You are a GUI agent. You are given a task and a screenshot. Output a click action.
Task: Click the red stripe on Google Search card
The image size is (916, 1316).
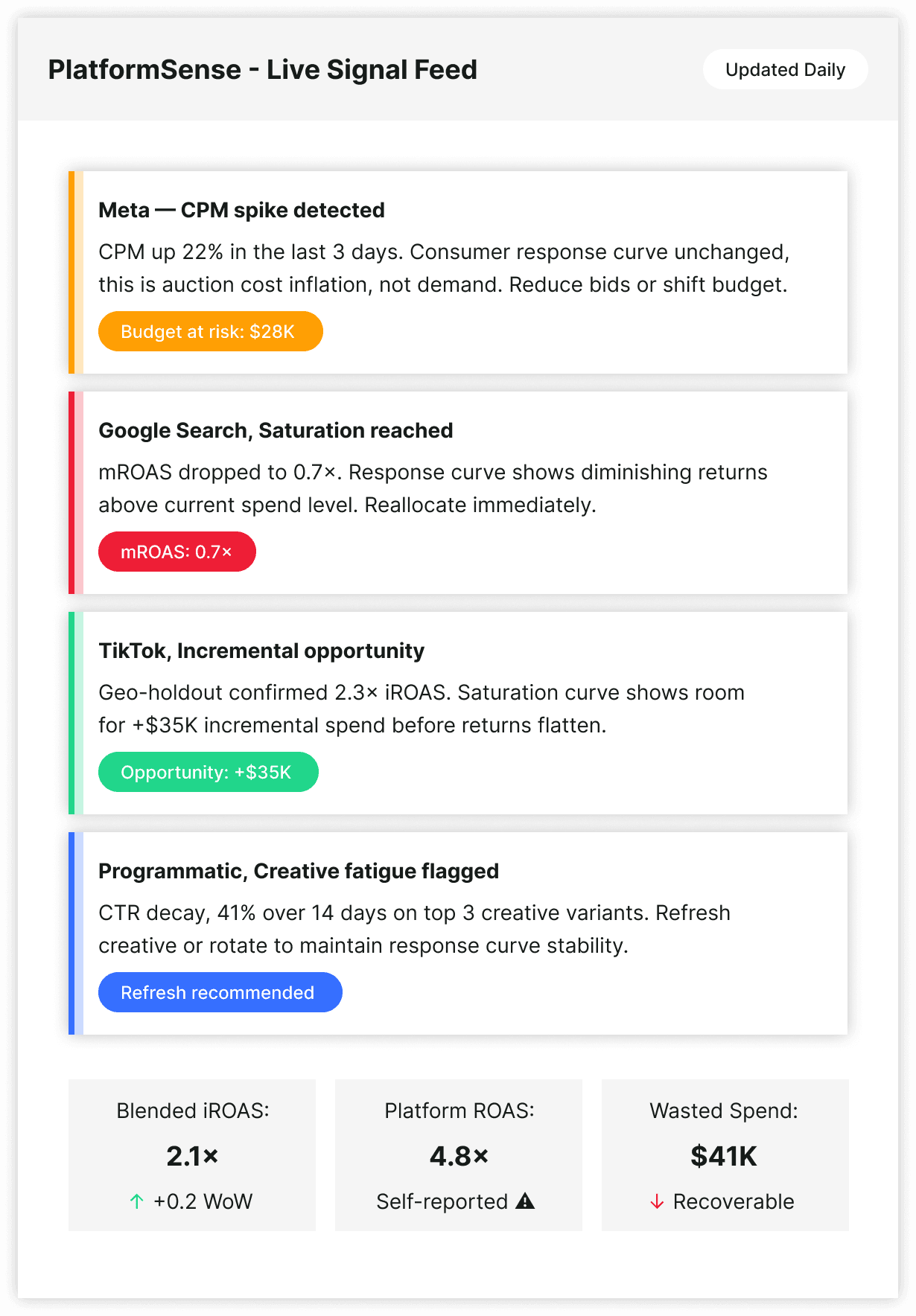pyautogui.click(x=72, y=493)
